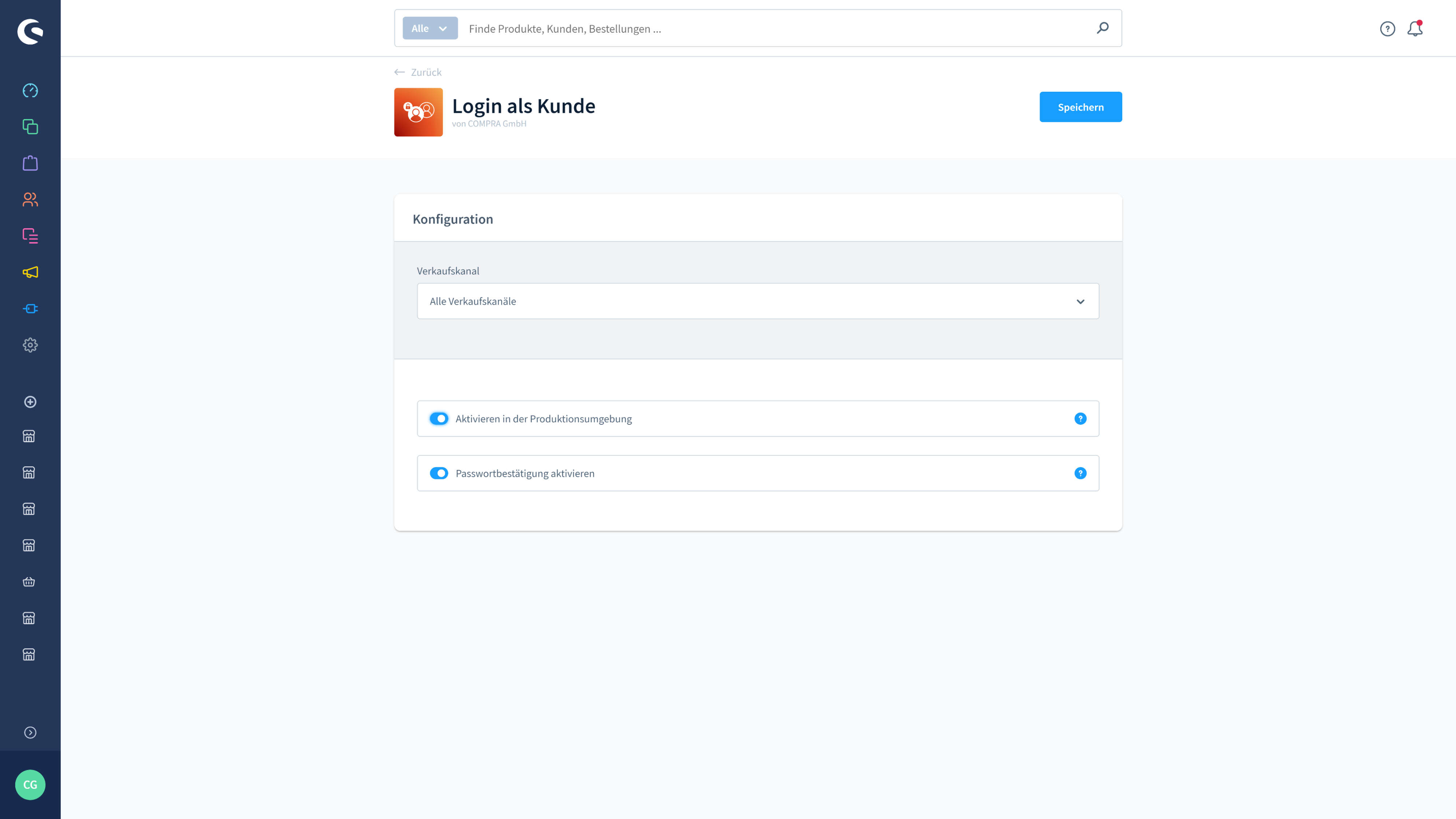Show help for Aktivieren in der Produktionsumgebung
1456x819 pixels.
[1080, 419]
